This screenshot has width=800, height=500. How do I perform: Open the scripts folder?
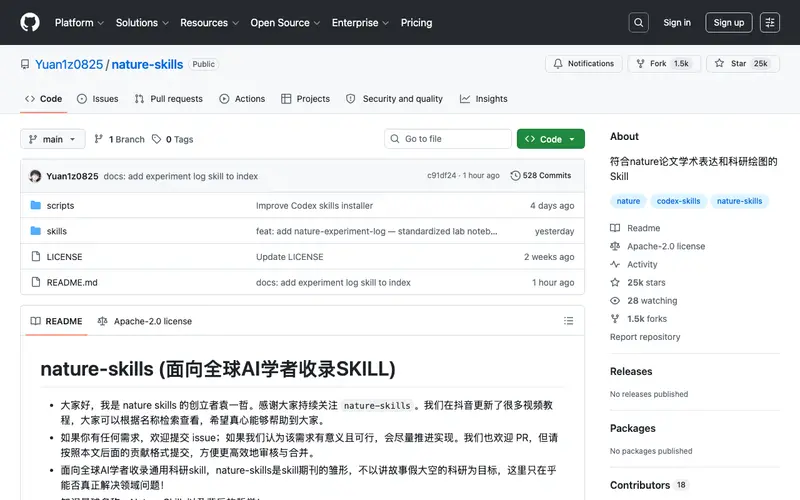[x=60, y=206]
